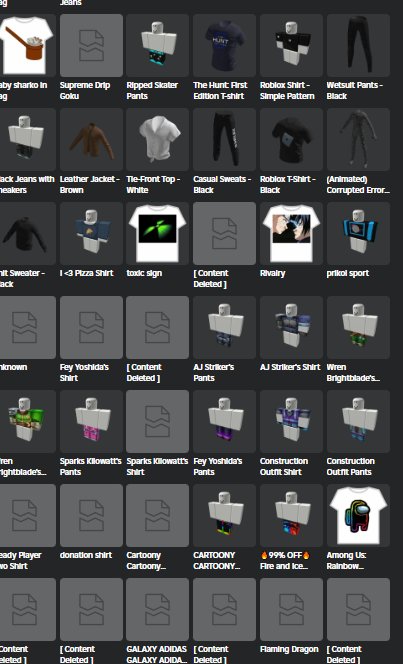Open the Wetsuit Pants - Black thumbnail
Viewport: 403px width, 664px height.
click(x=358, y=45)
